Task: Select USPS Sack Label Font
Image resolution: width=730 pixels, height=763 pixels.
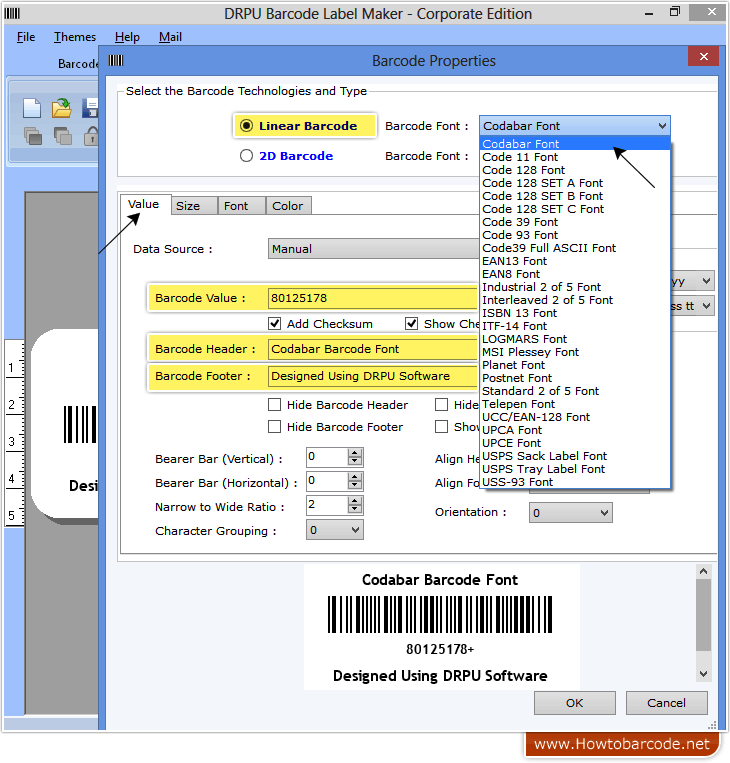Action: (575, 456)
